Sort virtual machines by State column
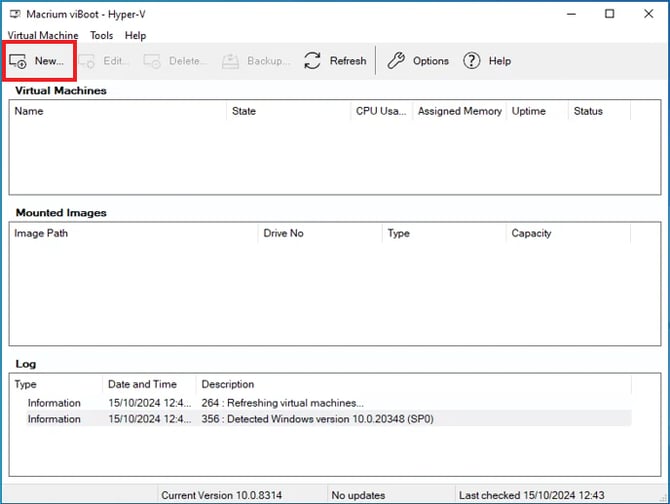670x504 pixels. tap(289, 111)
